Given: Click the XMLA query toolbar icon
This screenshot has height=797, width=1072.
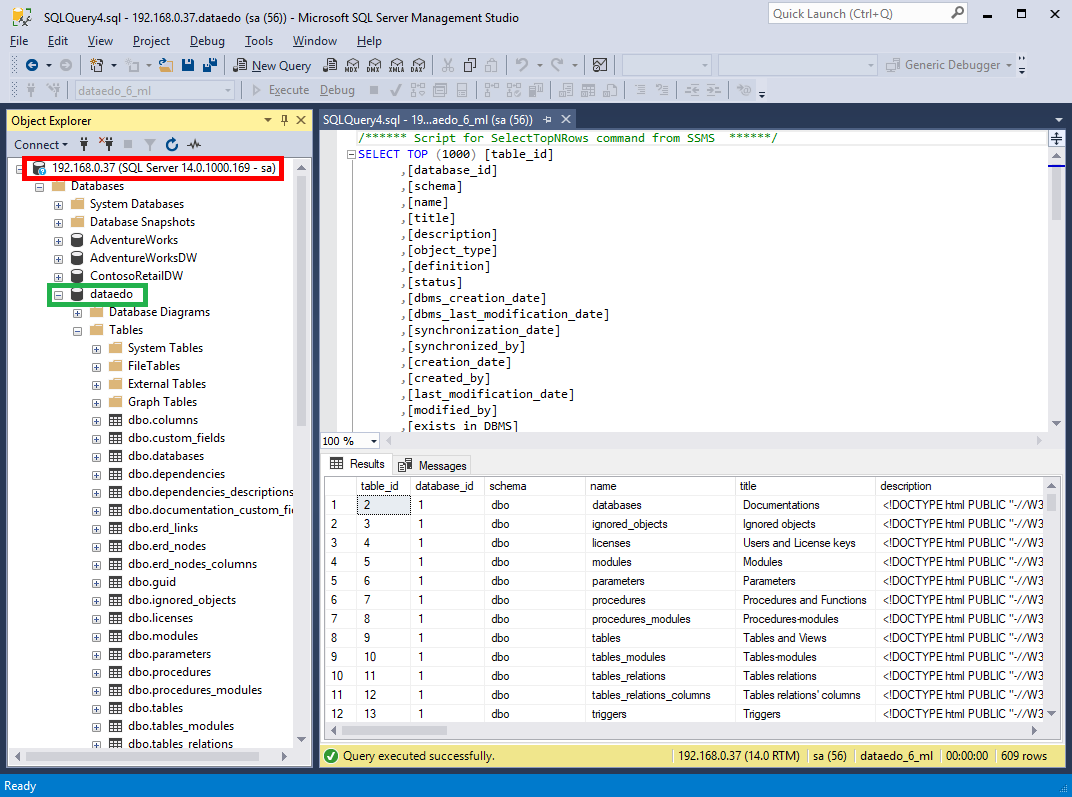Looking at the screenshot, I should [396, 65].
